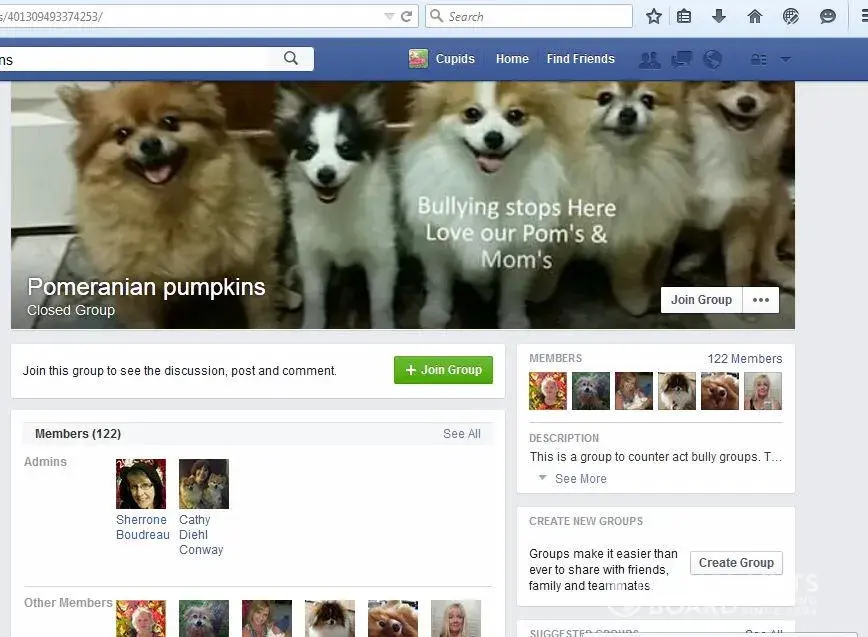Open privacy shortcuts lock icon

pos(759,59)
